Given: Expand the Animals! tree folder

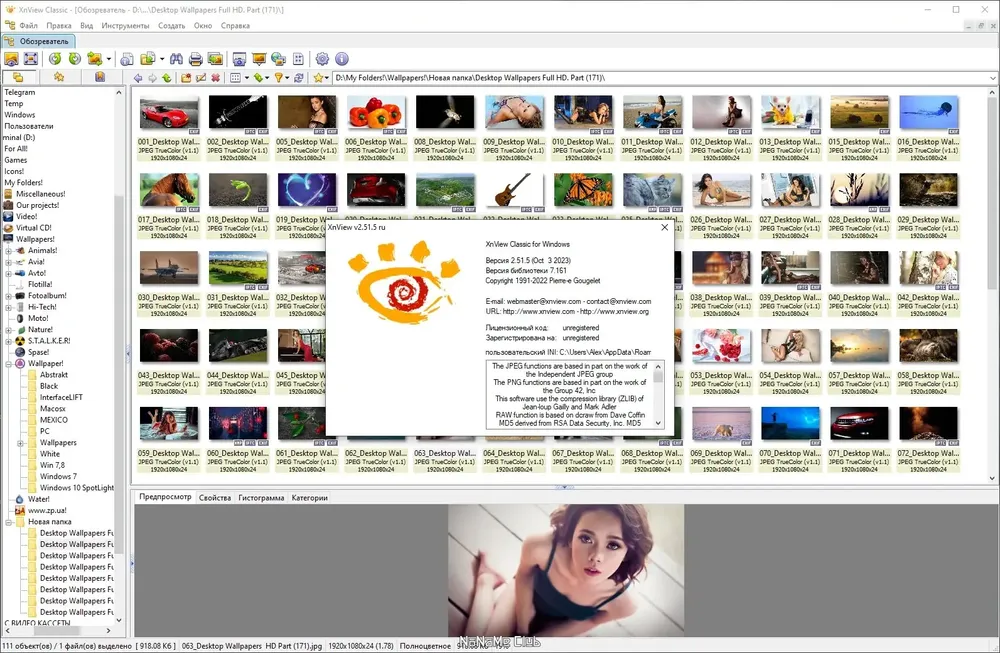Looking at the screenshot, I should (x=8, y=251).
